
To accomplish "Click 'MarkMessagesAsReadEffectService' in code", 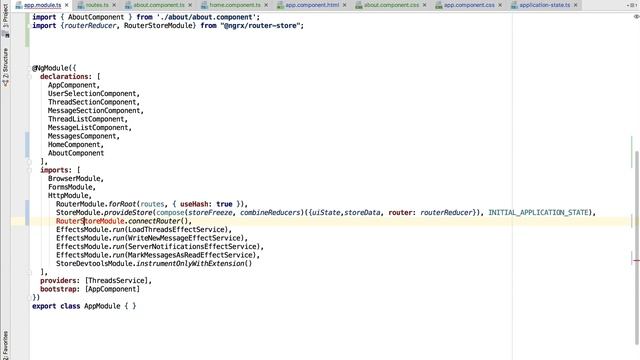I will pyautogui.click(x=190, y=255).
